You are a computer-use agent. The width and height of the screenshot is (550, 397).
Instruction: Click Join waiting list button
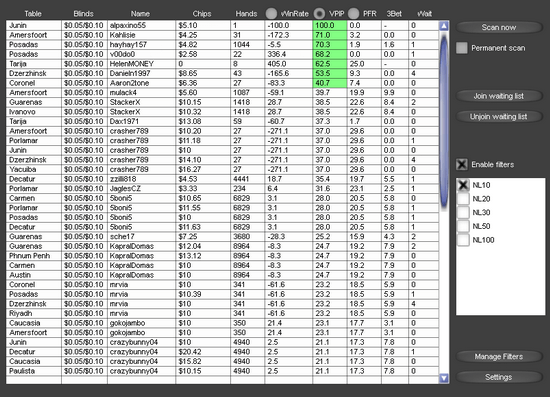[499, 96]
